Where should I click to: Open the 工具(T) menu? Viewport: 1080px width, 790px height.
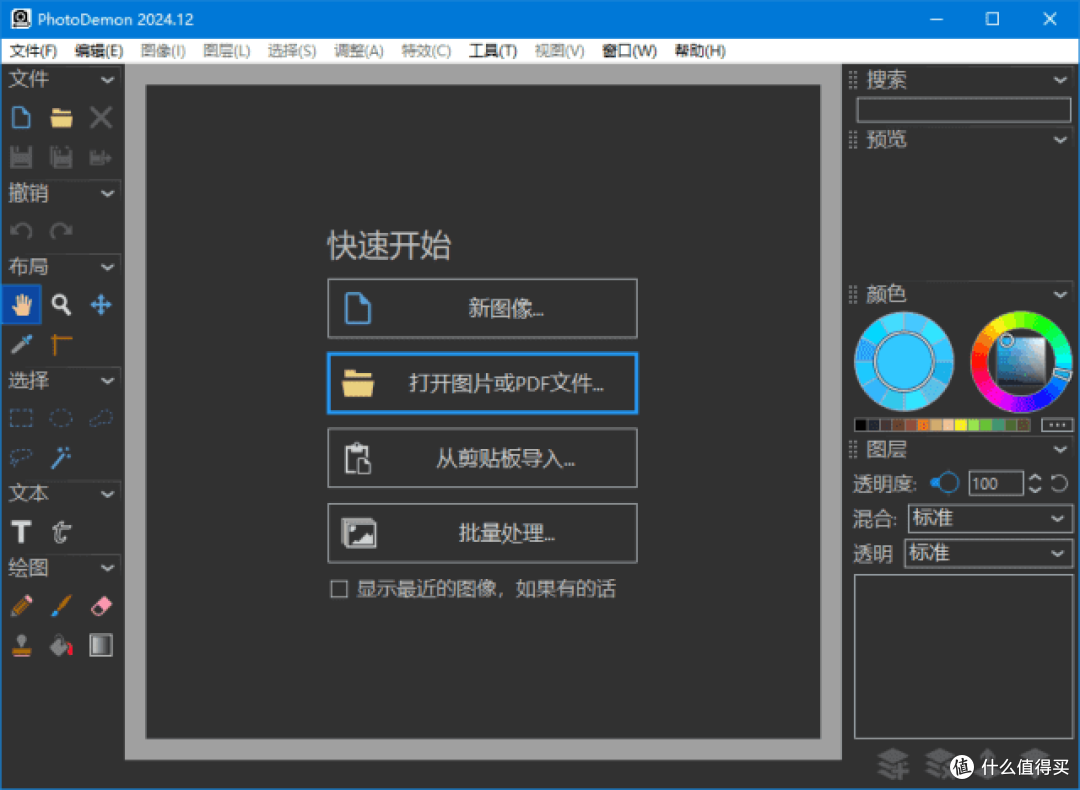click(x=492, y=51)
